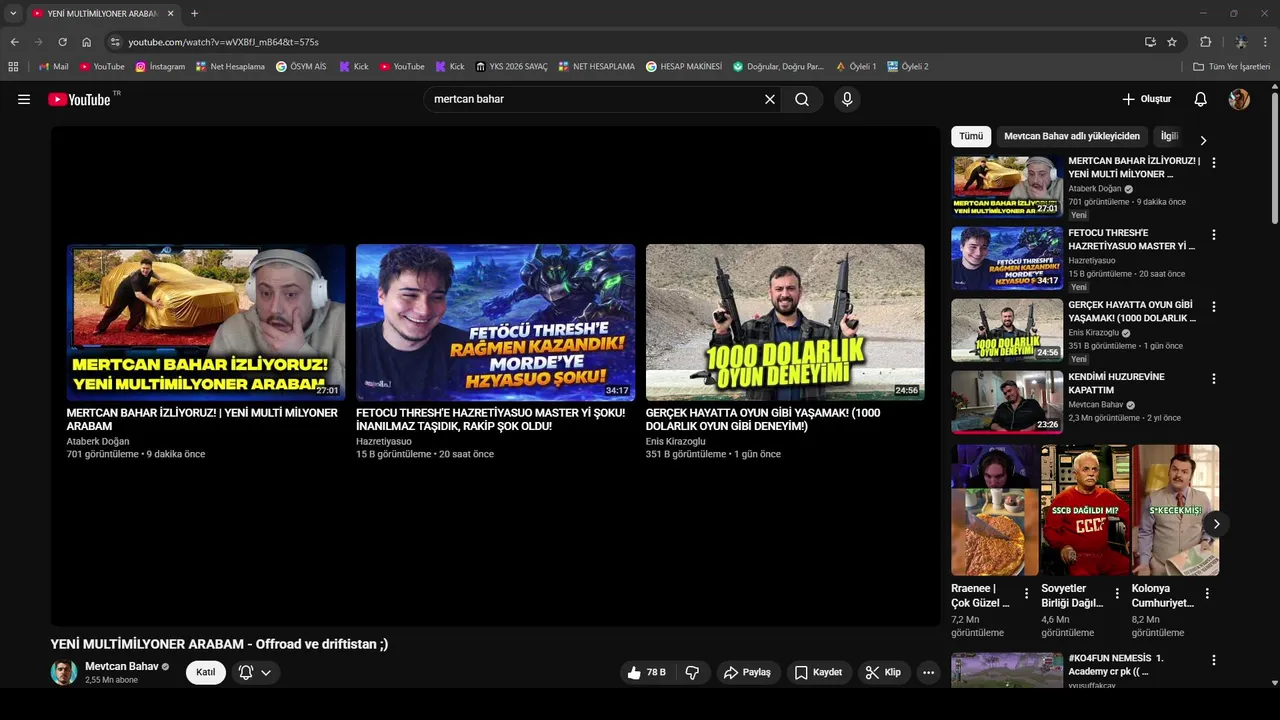
Task: Play FETOCU THRESH'E endscreen thumbnail
Action: click(x=495, y=322)
